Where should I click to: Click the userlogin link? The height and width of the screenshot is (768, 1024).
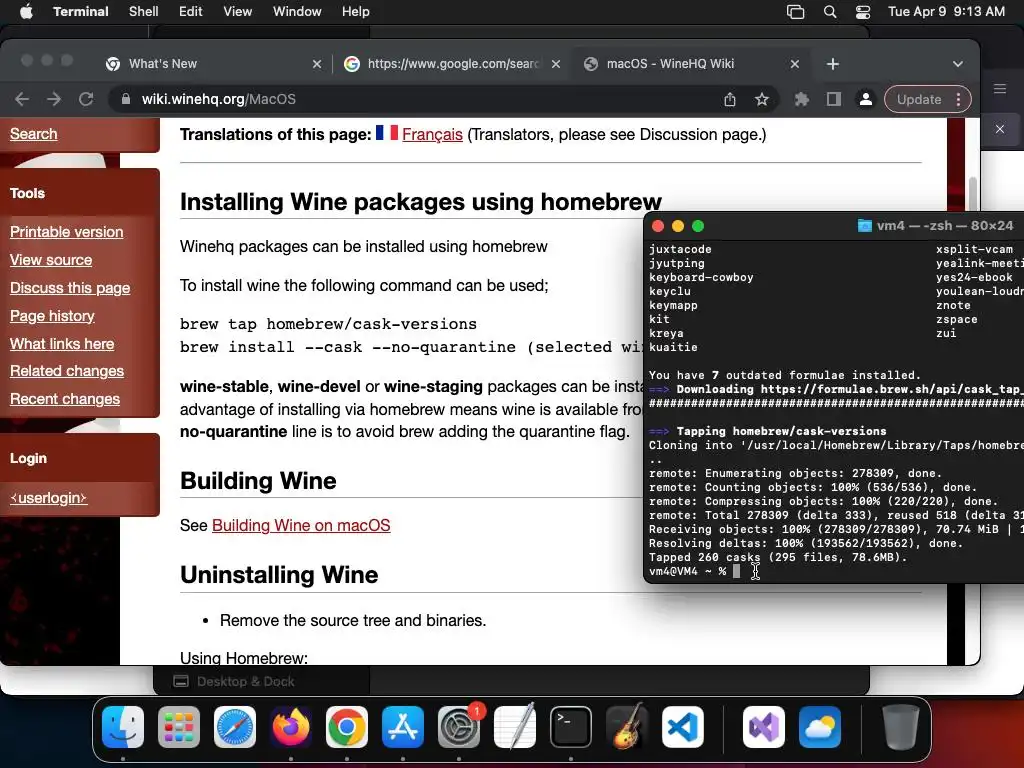tap(48, 498)
